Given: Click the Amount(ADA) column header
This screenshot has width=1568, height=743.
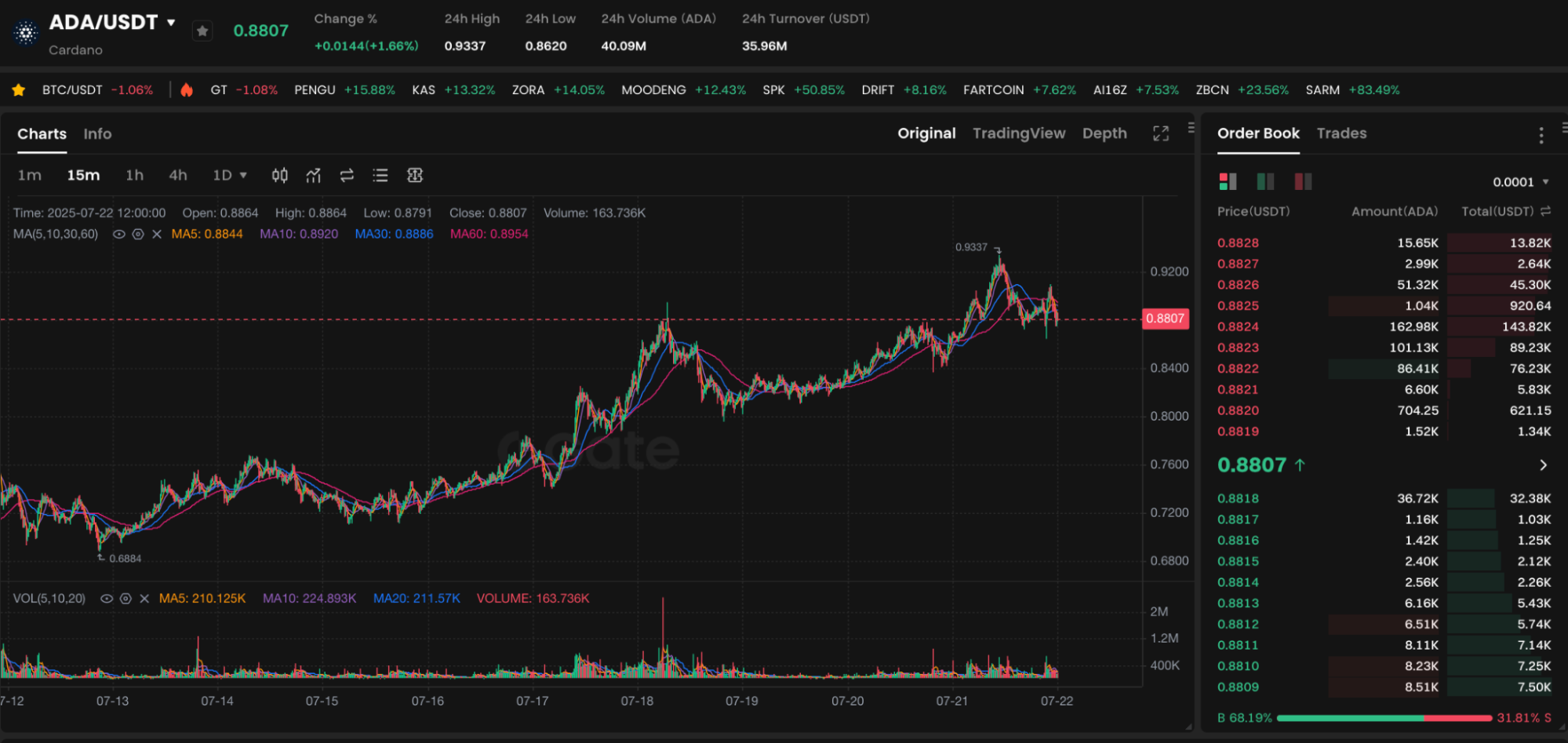Looking at the screenshot, I should click(x=1395, y=211).
